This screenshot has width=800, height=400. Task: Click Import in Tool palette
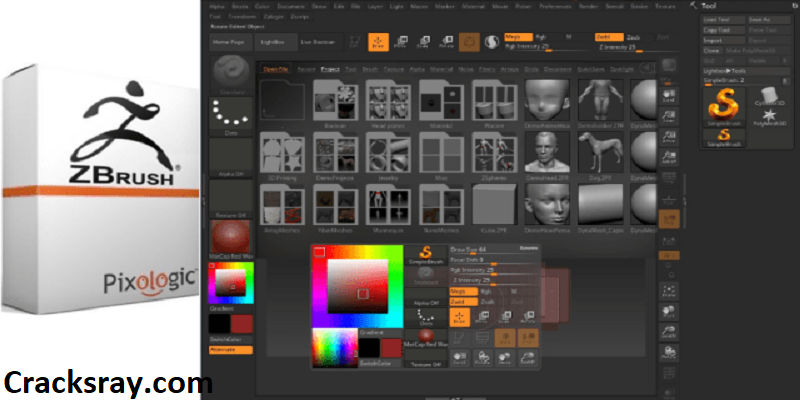tap(724, 40)
